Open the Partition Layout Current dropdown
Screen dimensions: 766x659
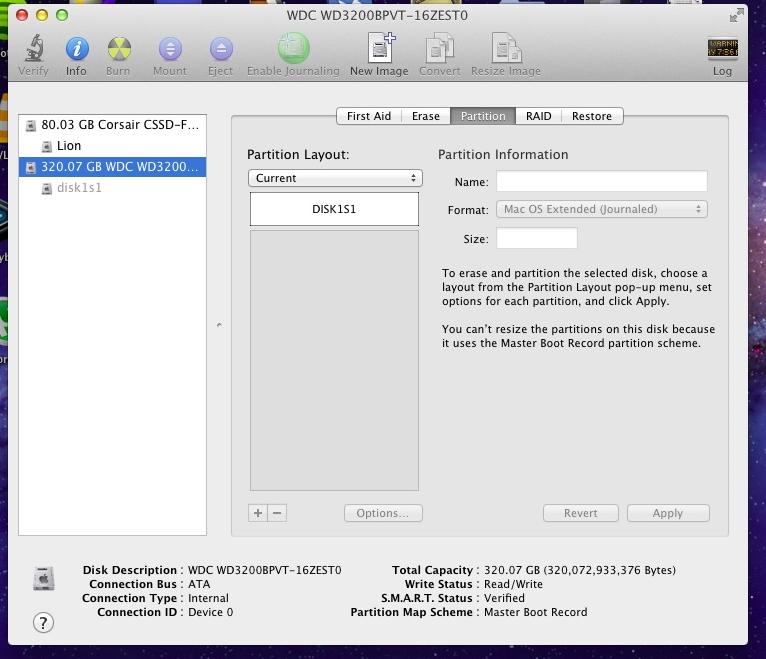[x=335, y=178]
